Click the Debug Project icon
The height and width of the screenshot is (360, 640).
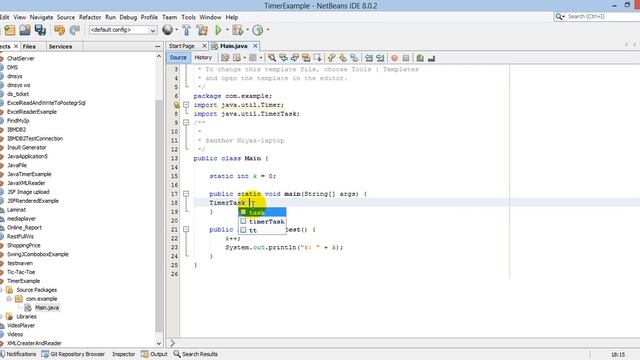(x=237, y=30)
